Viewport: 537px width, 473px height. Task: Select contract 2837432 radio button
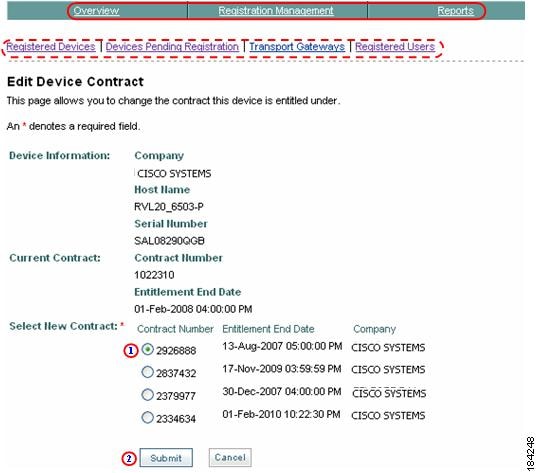(148, 372)
